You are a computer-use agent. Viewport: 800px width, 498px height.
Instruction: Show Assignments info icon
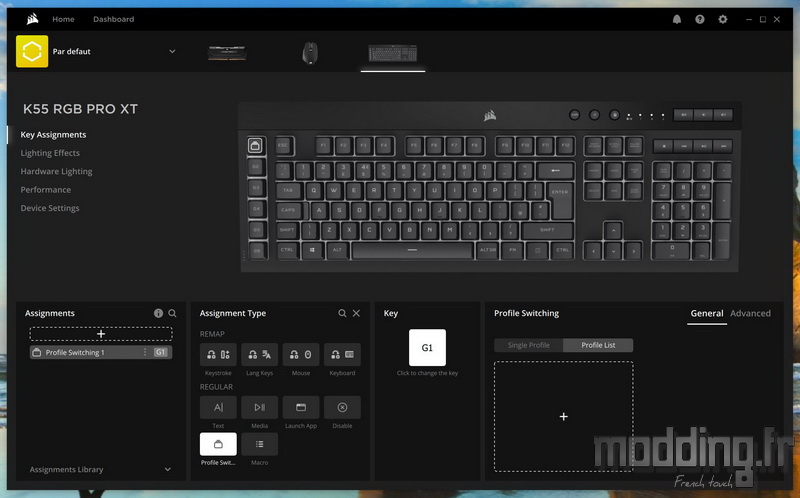[x=158, y=313]
